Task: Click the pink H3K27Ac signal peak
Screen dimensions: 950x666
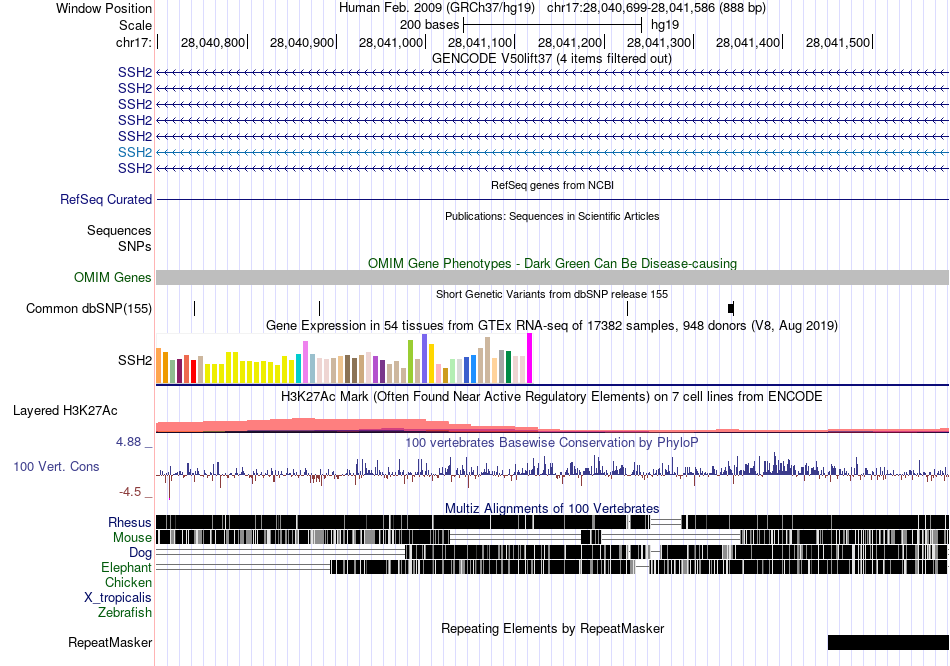Action: tap(303, 425)
